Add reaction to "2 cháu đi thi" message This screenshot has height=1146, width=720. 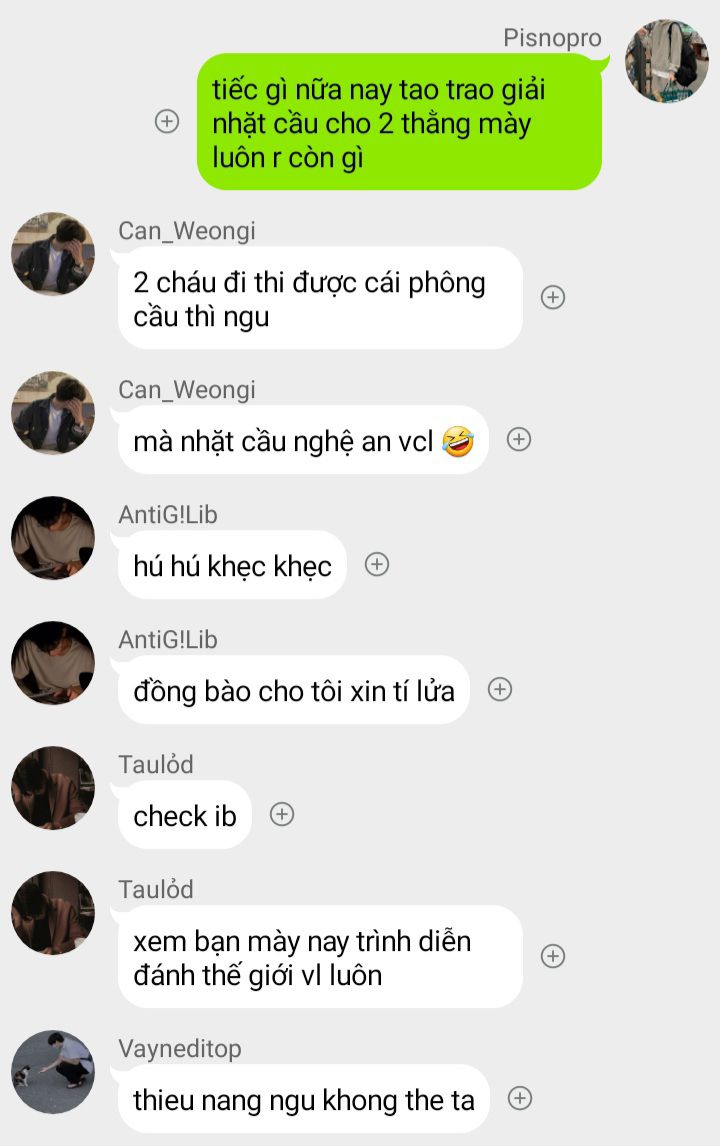[x=553, y=297]
